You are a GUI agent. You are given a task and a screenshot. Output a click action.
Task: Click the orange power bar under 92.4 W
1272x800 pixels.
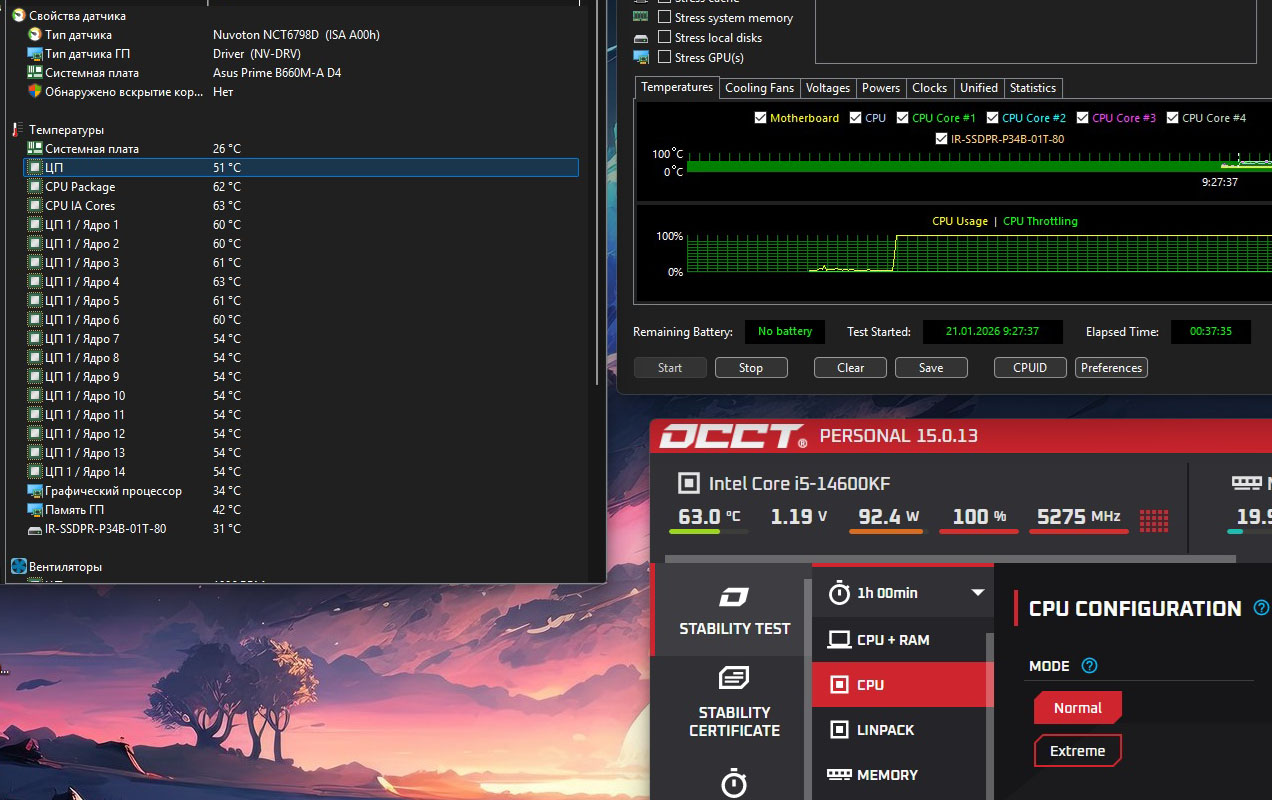[x=886, y=532]
